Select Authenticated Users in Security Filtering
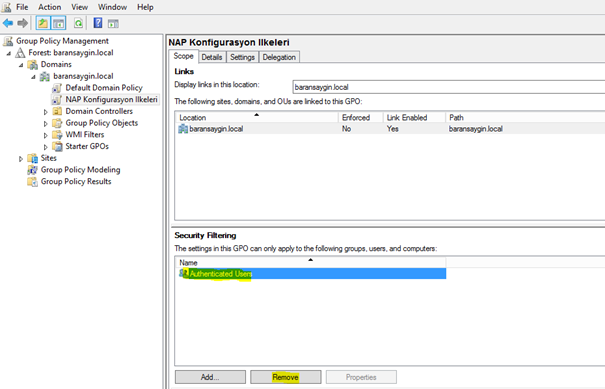The image size is (605, 389). coord(311,274)
